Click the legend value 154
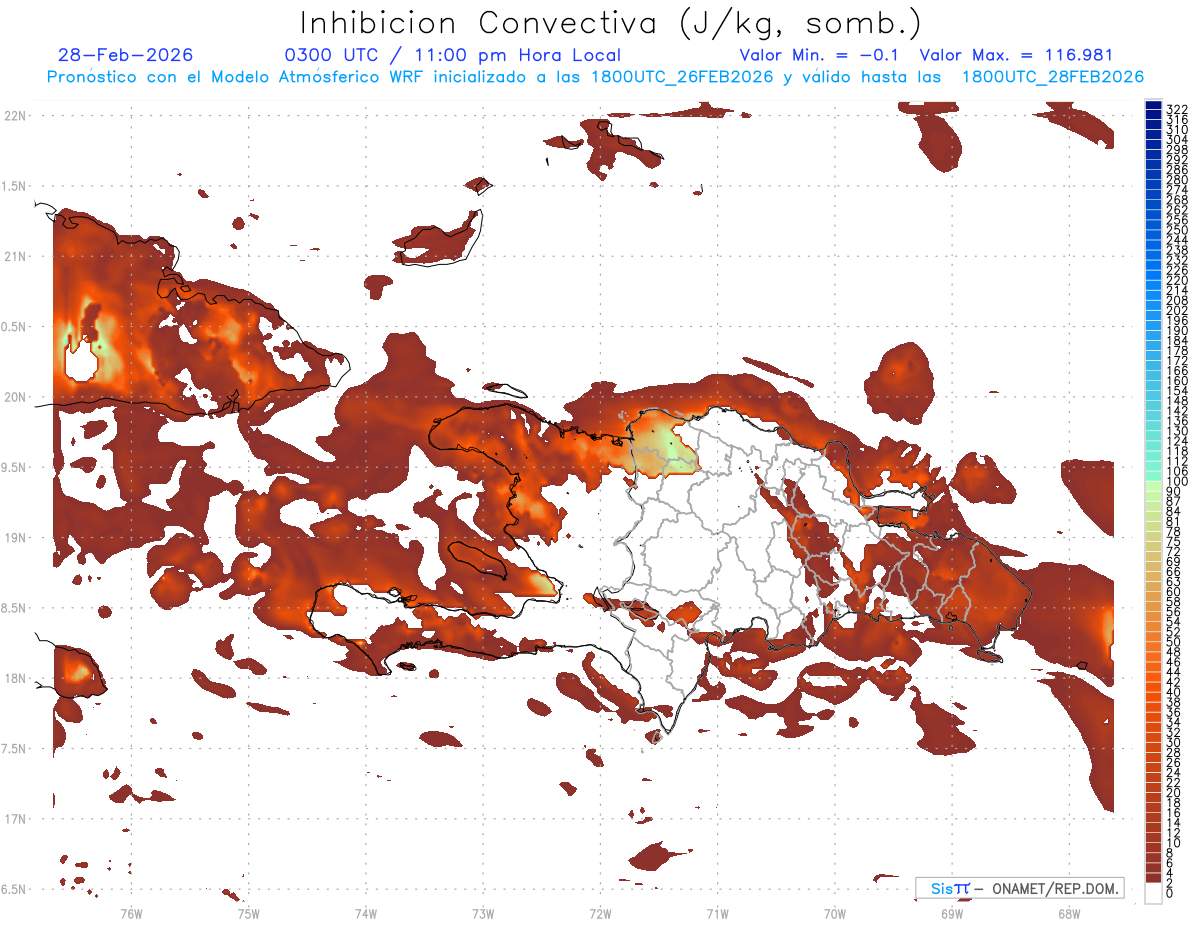The image size is (1200, 927). [x=1177, y=391]
